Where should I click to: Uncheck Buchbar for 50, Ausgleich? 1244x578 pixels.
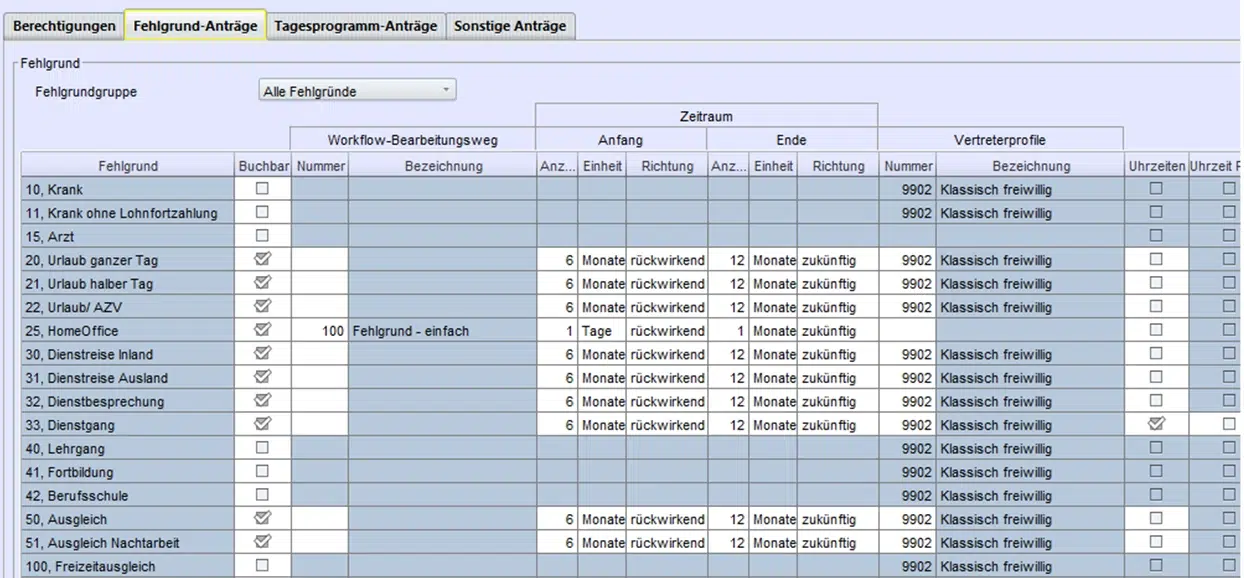(263, 519)
